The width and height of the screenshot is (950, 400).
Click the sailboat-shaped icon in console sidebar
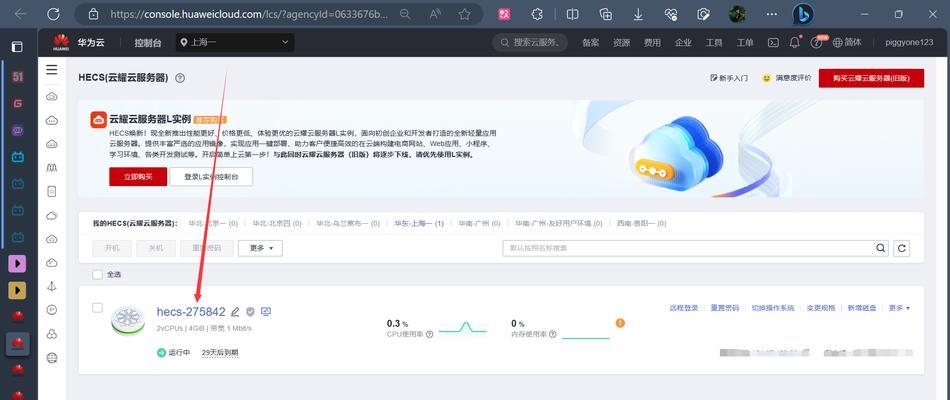pyautogui.click(x=52, y=287)
